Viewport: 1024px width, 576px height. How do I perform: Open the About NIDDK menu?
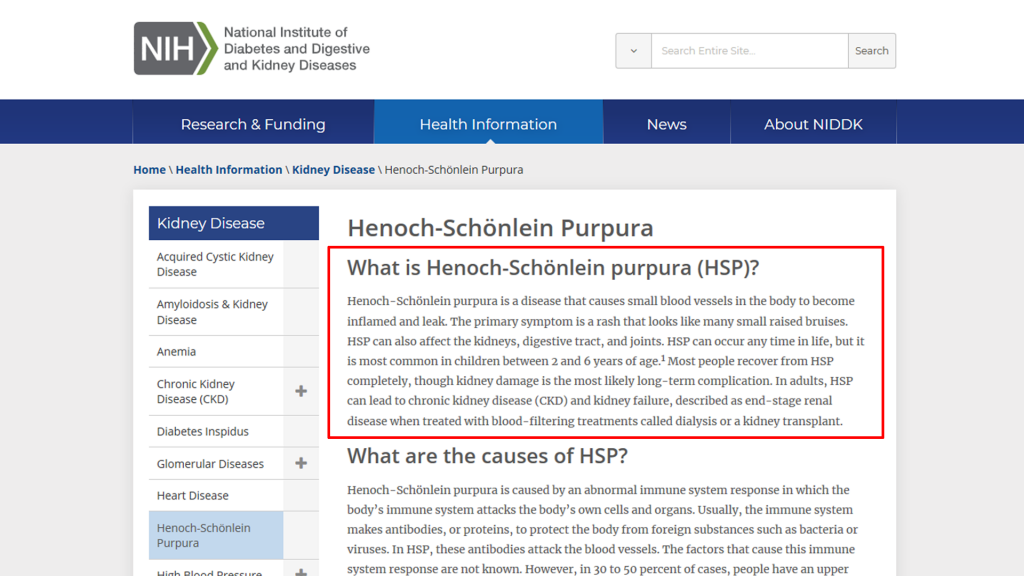pyautogui.click(x=813, y=124)
